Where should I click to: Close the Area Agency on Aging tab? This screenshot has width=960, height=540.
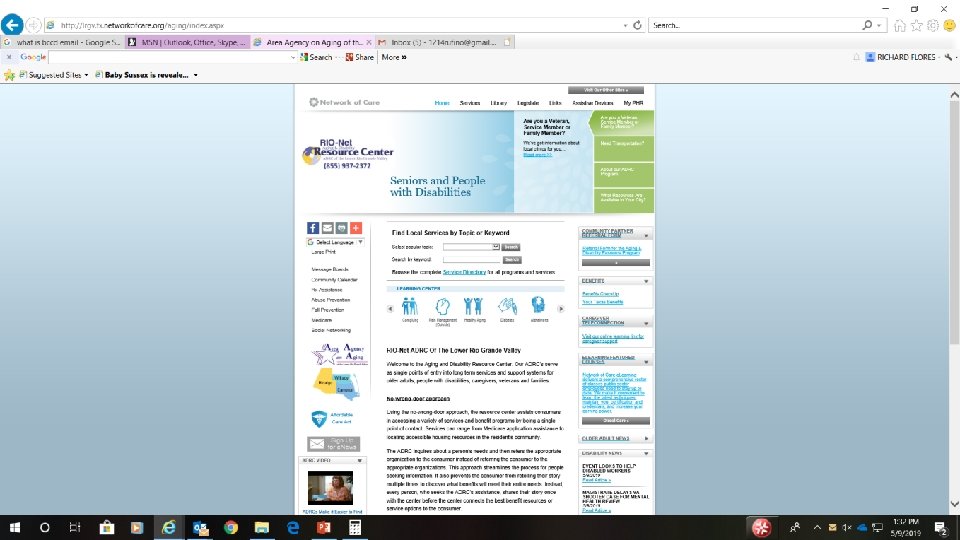coord(369,42)
